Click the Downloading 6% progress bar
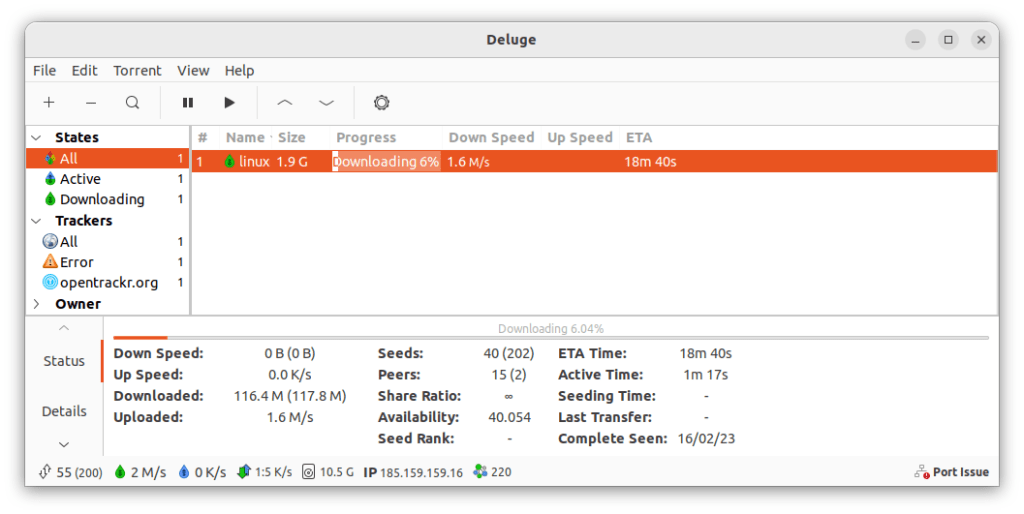Screen dimensions: 1024x514 (x=387, y=161)
